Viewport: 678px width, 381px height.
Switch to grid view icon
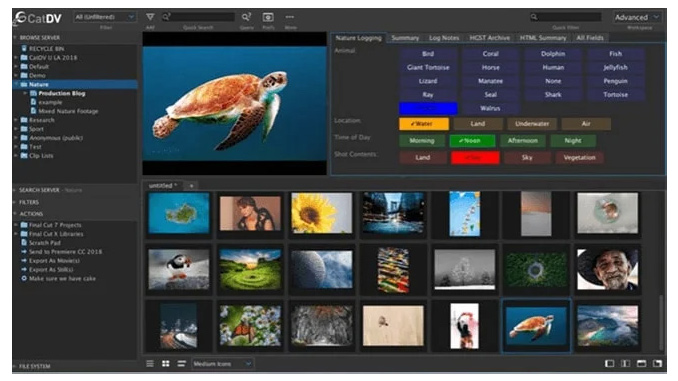(x=166, y=364)
